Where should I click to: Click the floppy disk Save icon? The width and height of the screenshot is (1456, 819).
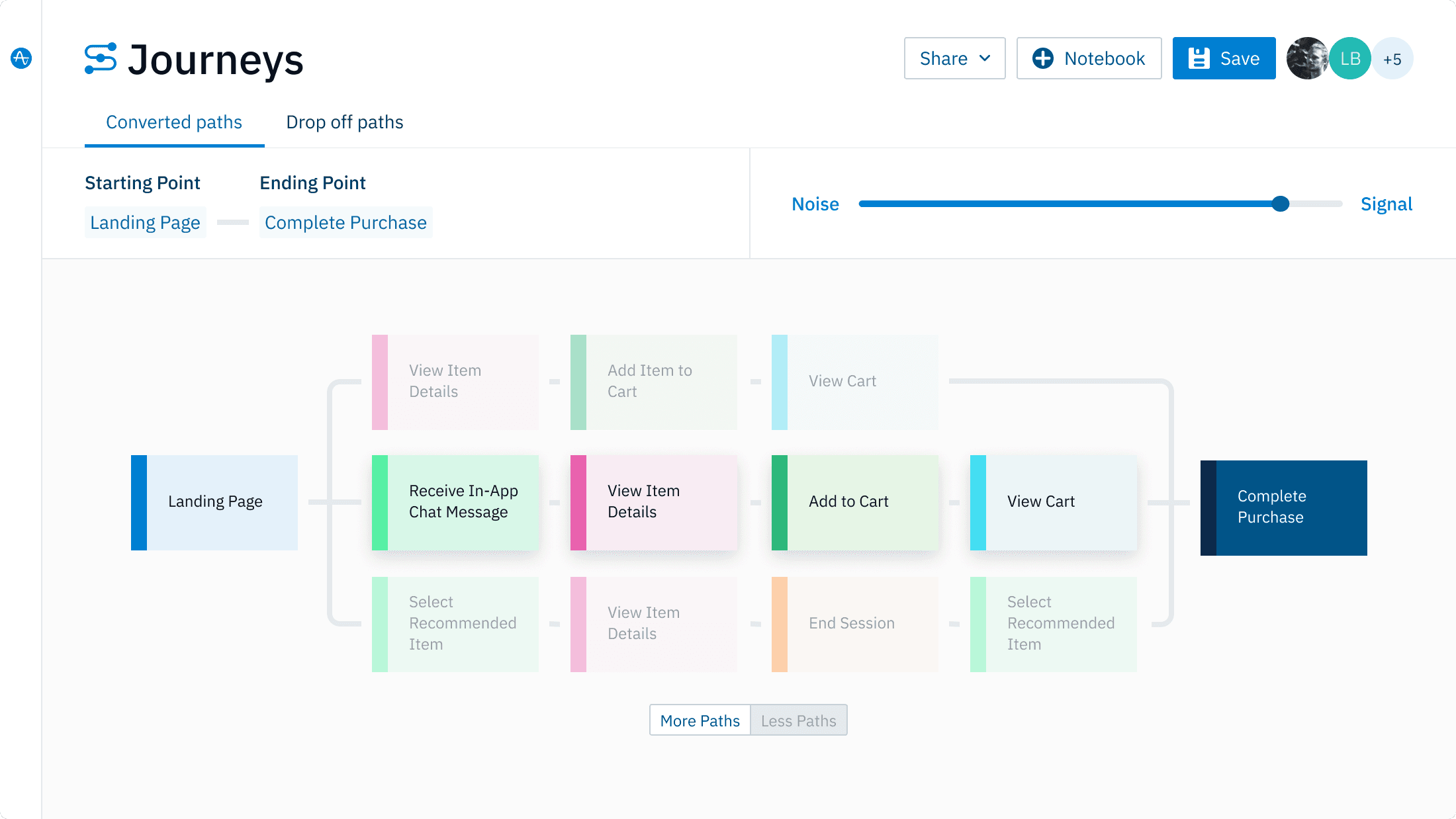pos(1199,58)
